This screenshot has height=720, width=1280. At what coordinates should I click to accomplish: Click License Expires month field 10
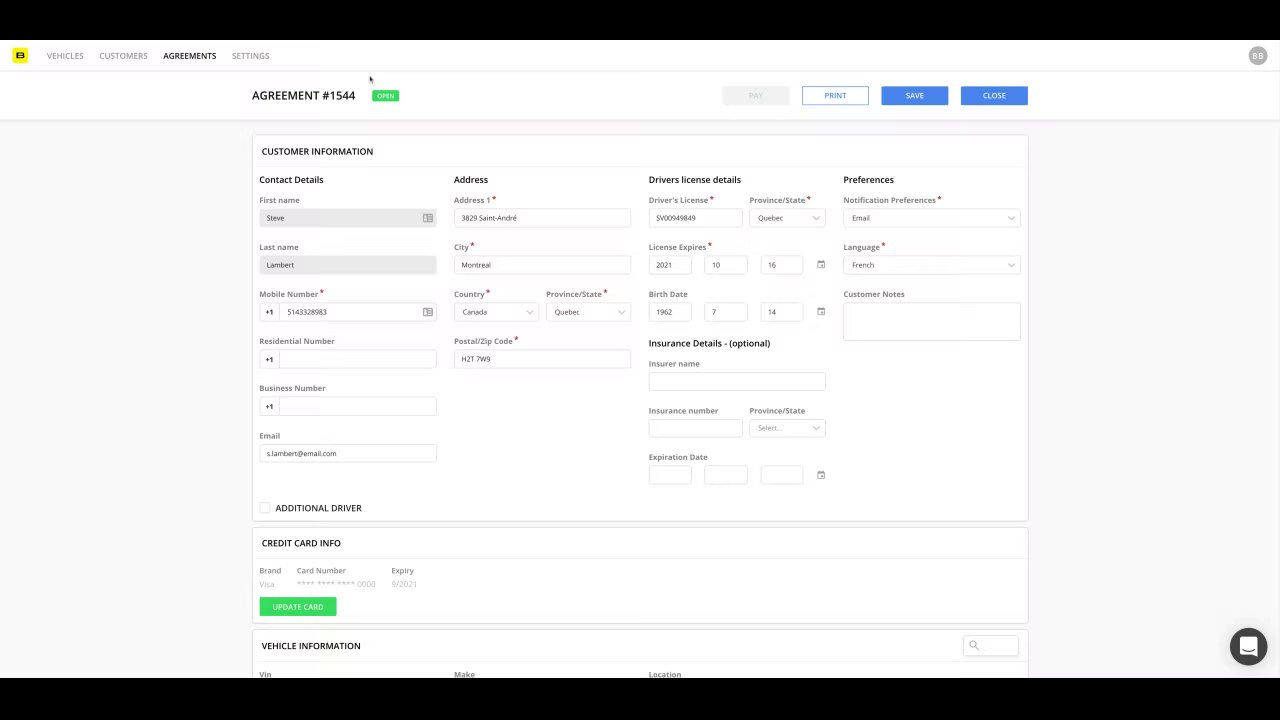tap(726, 265)
